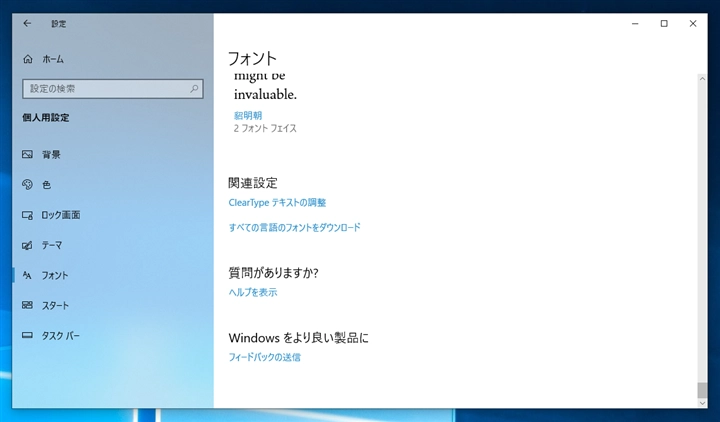Click the 質問がありますか? heading
This screenshot has height=422, width=720.
[x=273, y=273]
